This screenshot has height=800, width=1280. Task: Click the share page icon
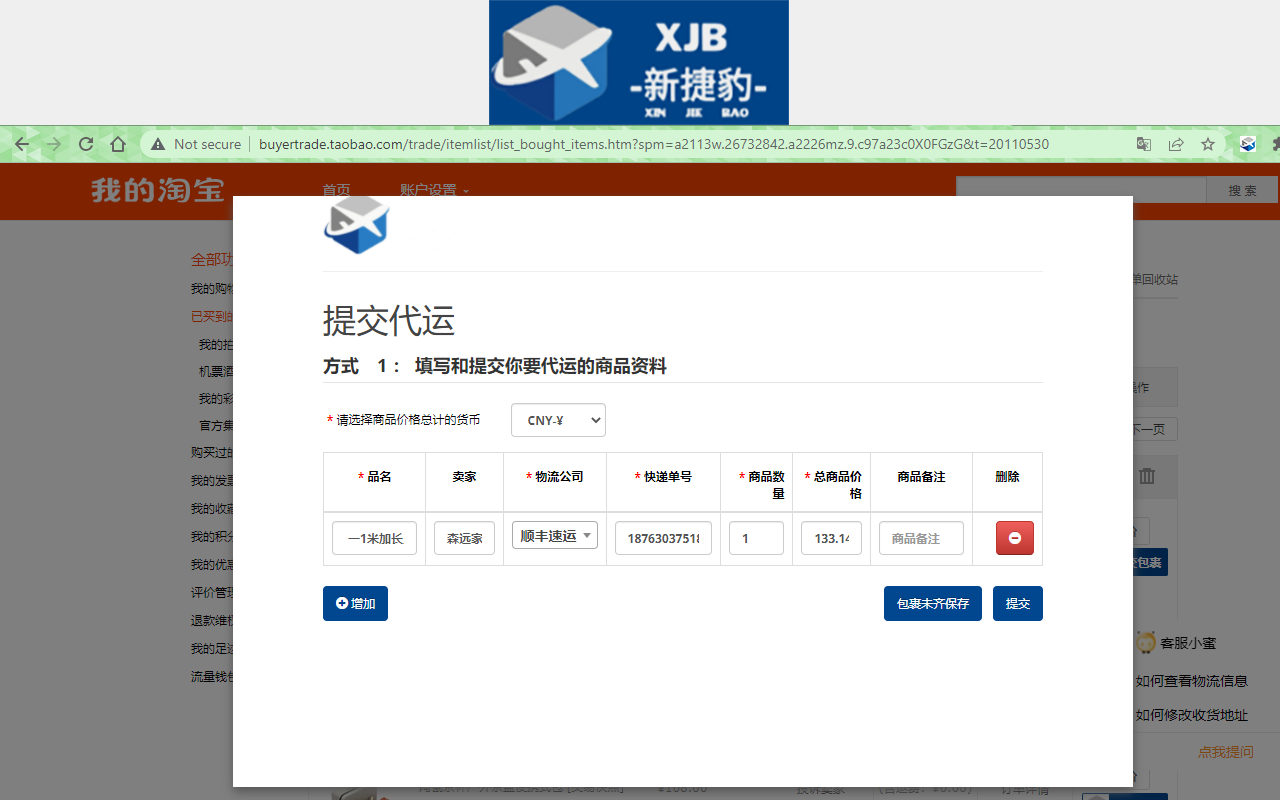pos(1176,144)
